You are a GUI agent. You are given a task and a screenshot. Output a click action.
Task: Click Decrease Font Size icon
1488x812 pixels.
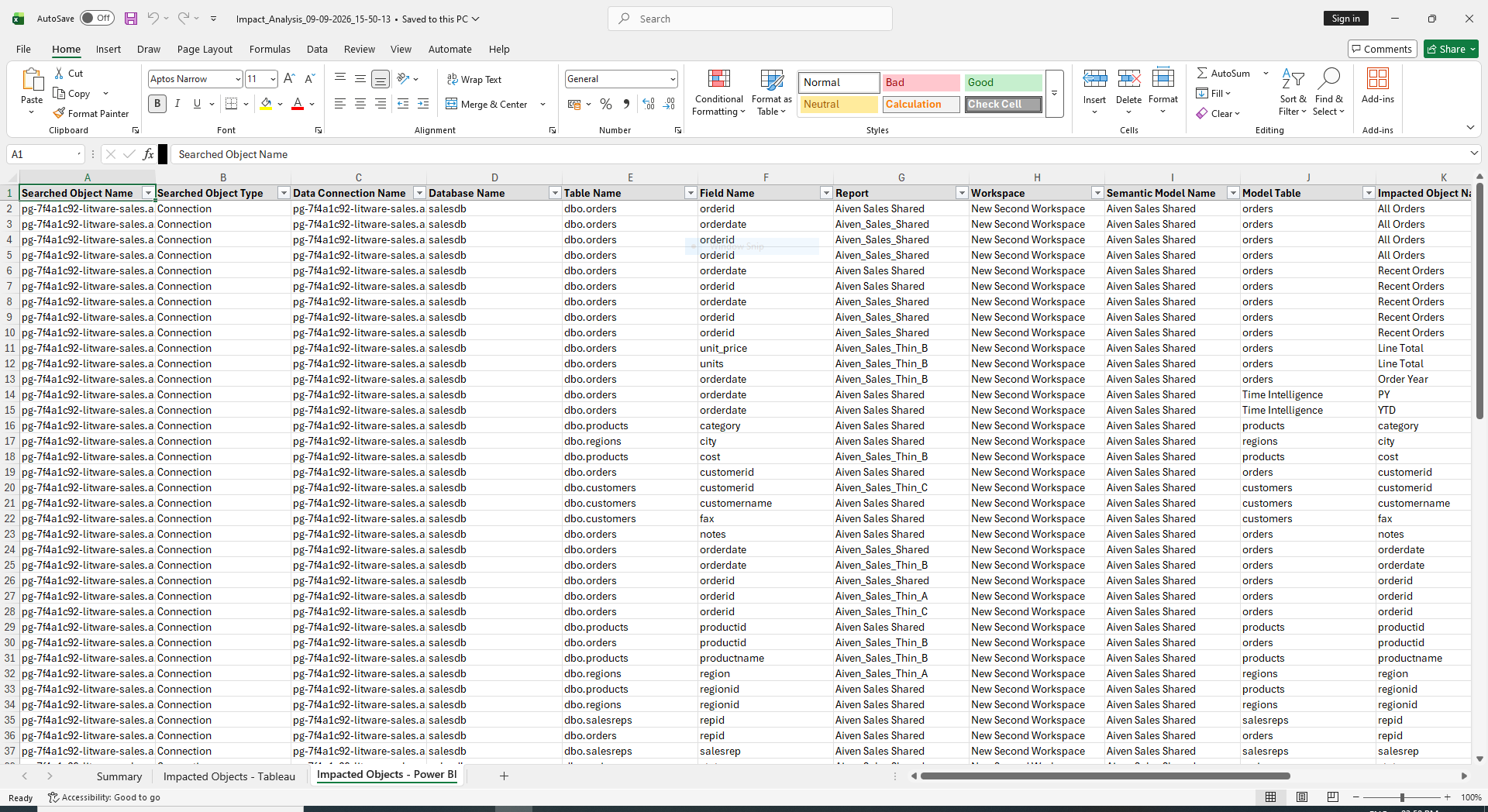309,79
